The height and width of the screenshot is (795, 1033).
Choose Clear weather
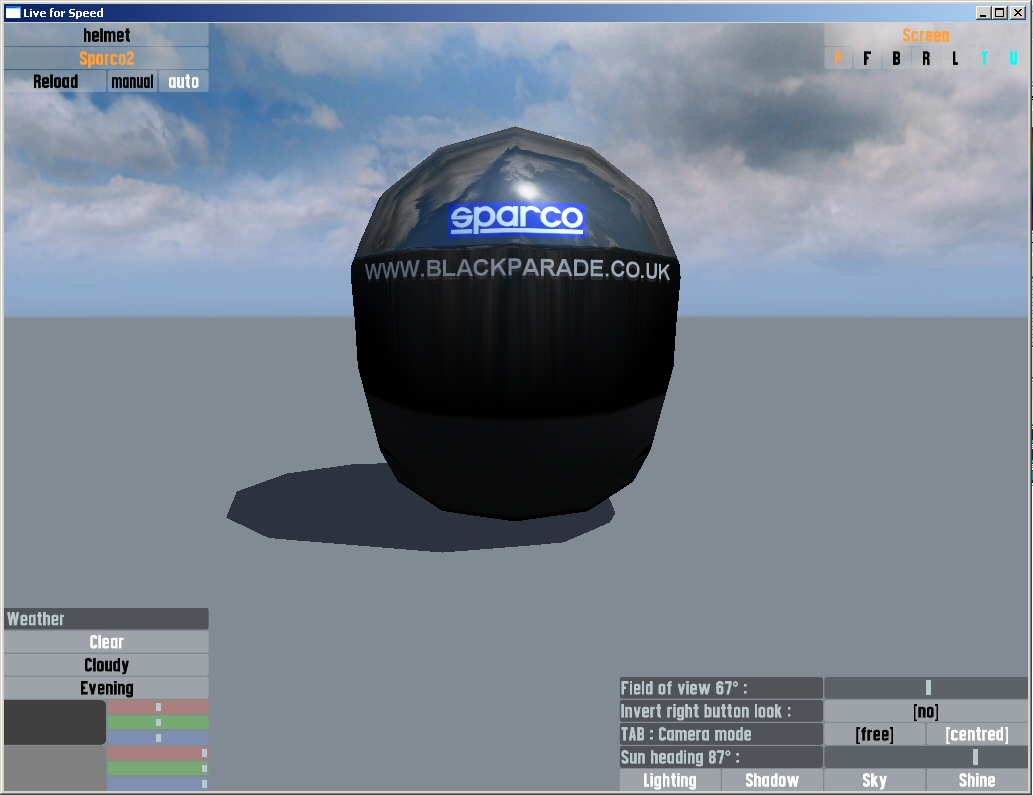click(x=106, y=642)
